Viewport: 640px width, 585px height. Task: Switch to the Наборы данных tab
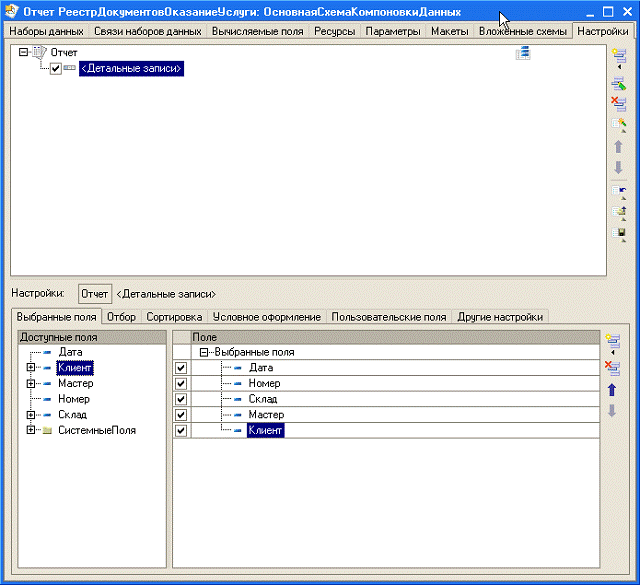(47, 32)
